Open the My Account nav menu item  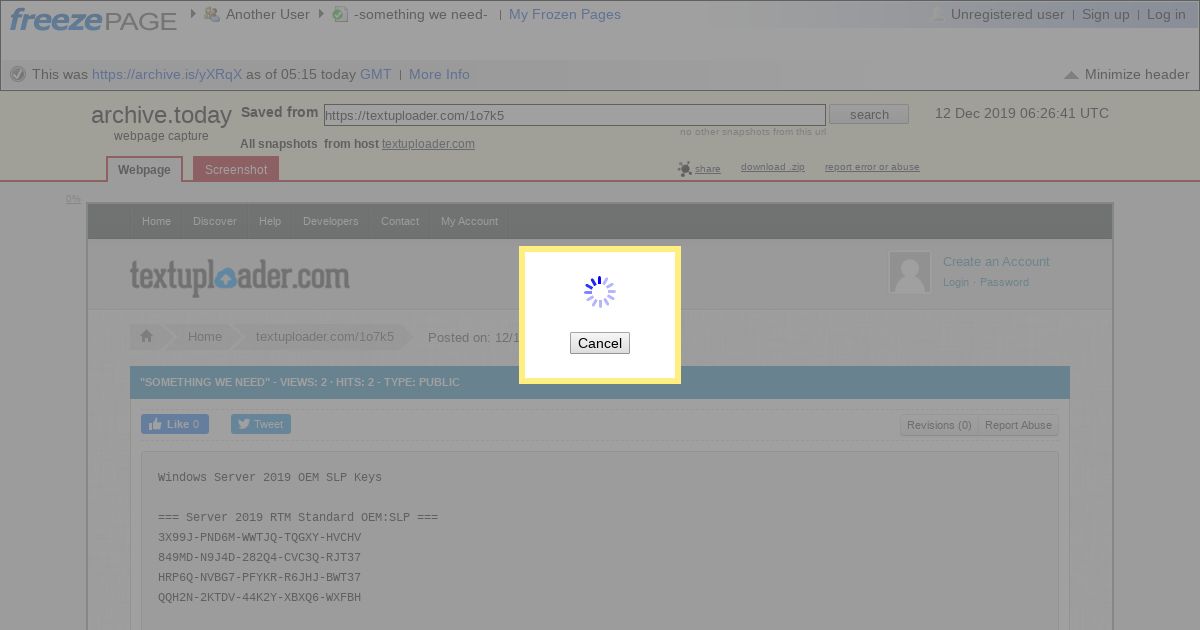[469, 221]
